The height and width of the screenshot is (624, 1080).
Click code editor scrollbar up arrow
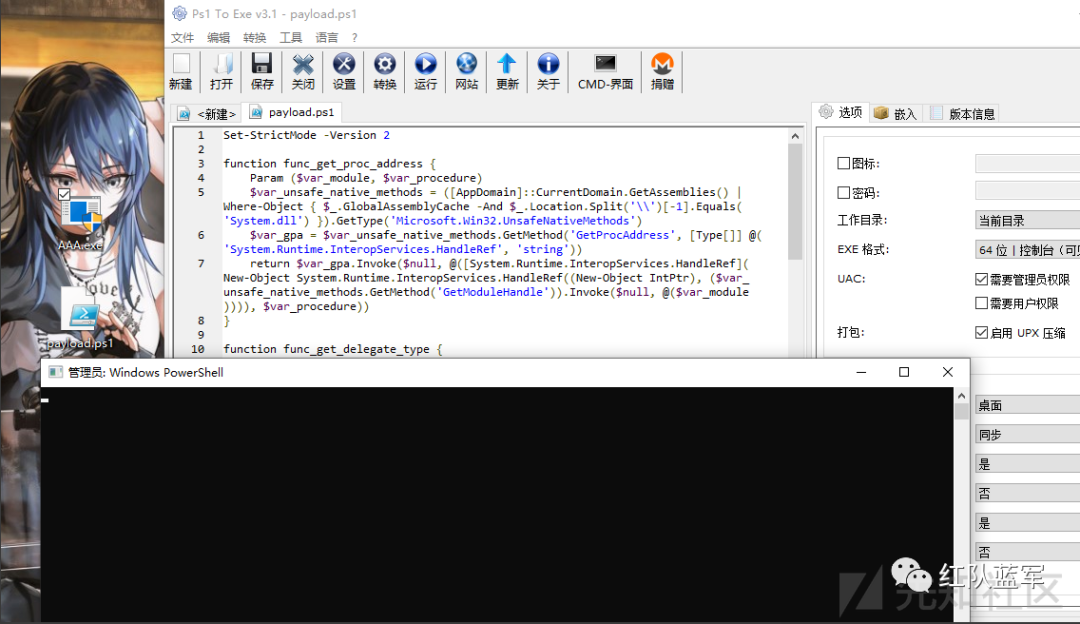coord(795,136)
